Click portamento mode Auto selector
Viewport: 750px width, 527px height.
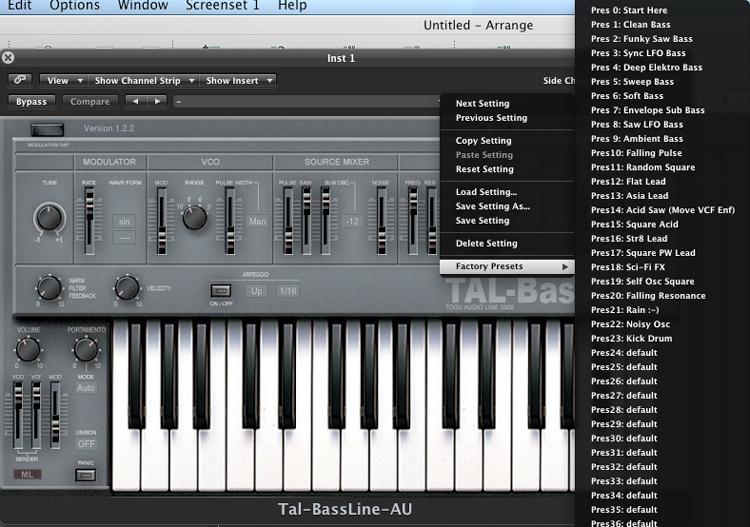[86, 388]
